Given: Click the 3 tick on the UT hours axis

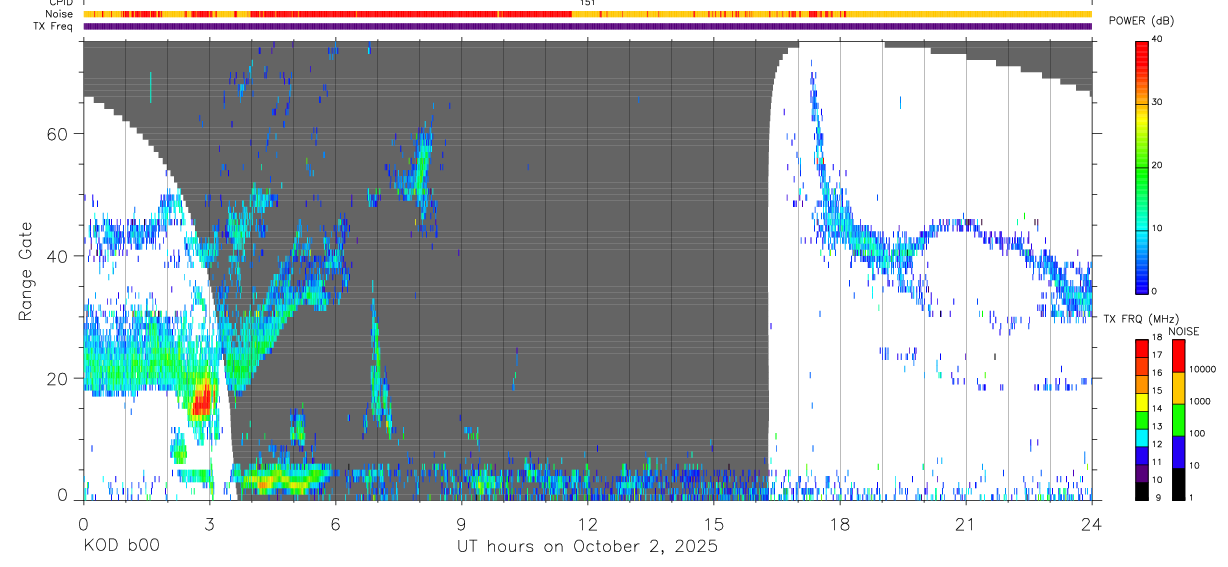Looking at the screenshot, I should (209, 524).
